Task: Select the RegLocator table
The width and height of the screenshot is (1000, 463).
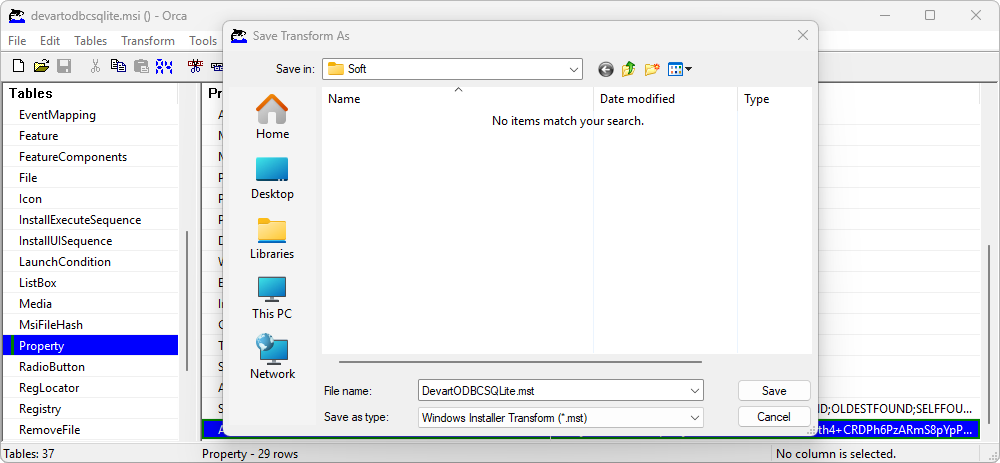Action: (x=91, y=388)
